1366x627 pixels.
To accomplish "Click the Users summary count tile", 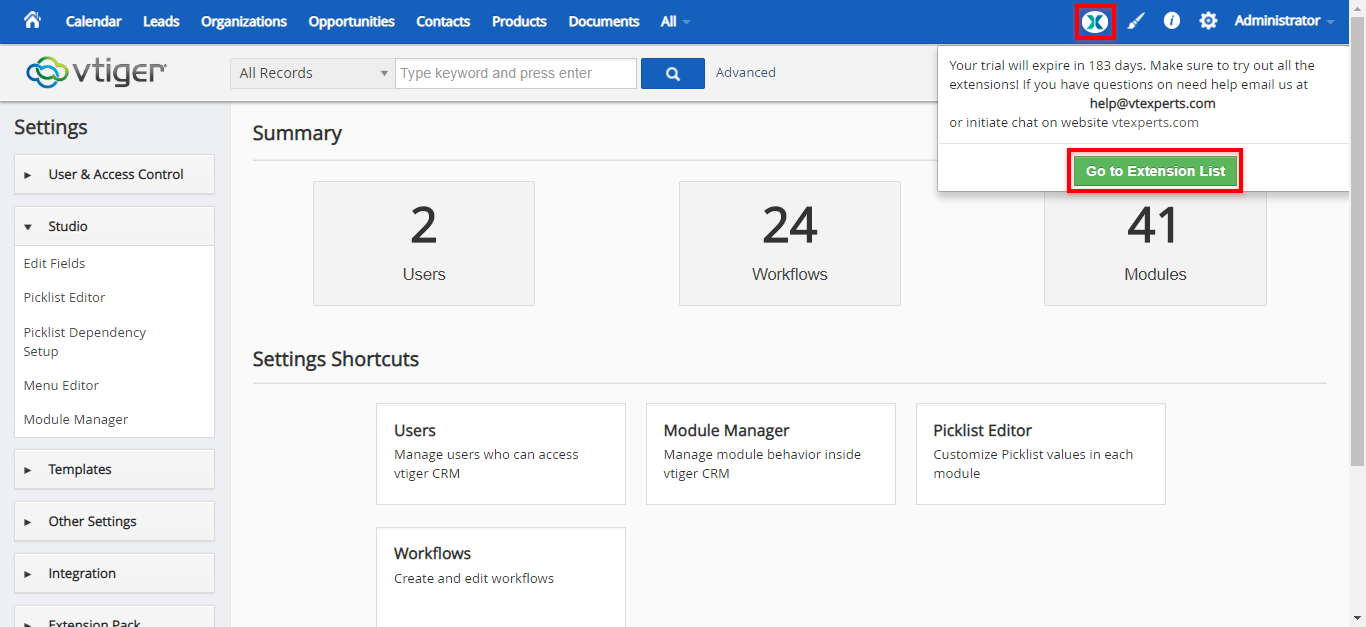I will point(424,243).
